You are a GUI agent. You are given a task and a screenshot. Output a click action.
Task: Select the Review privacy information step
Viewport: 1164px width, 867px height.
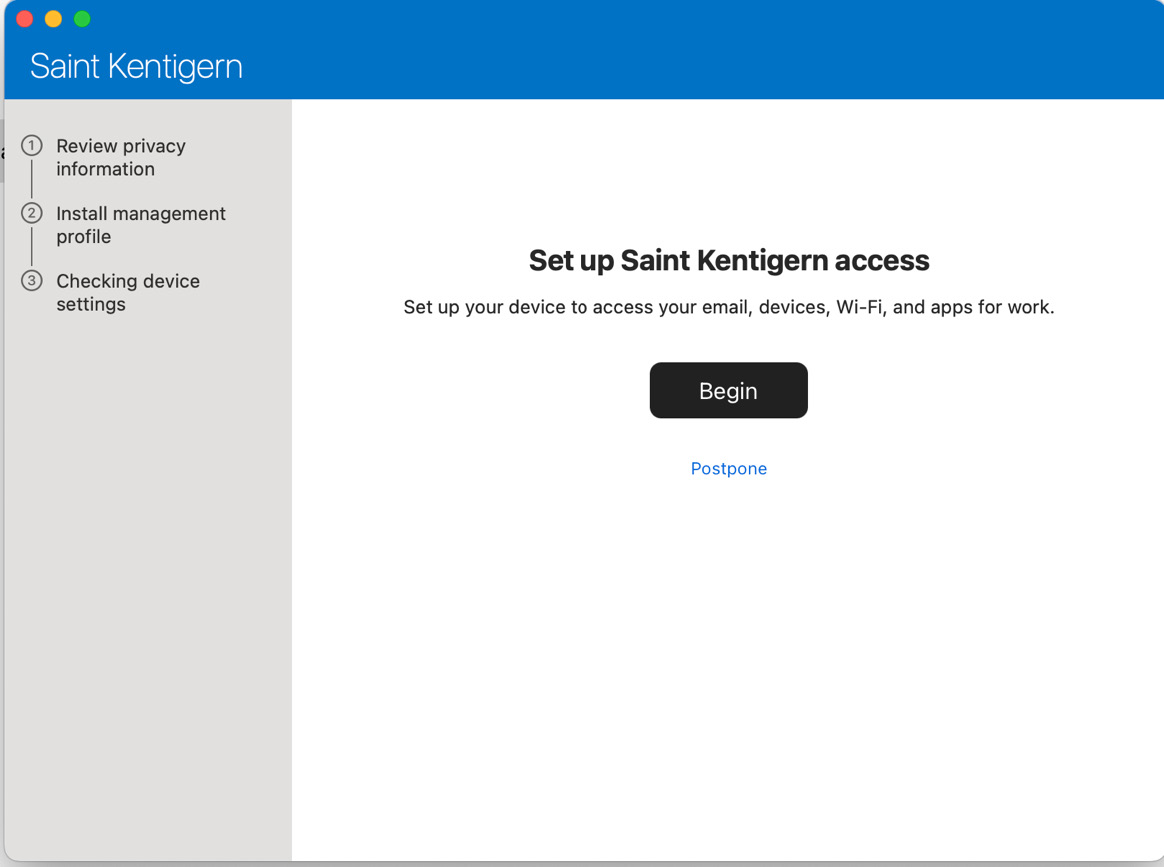(120, 157)
